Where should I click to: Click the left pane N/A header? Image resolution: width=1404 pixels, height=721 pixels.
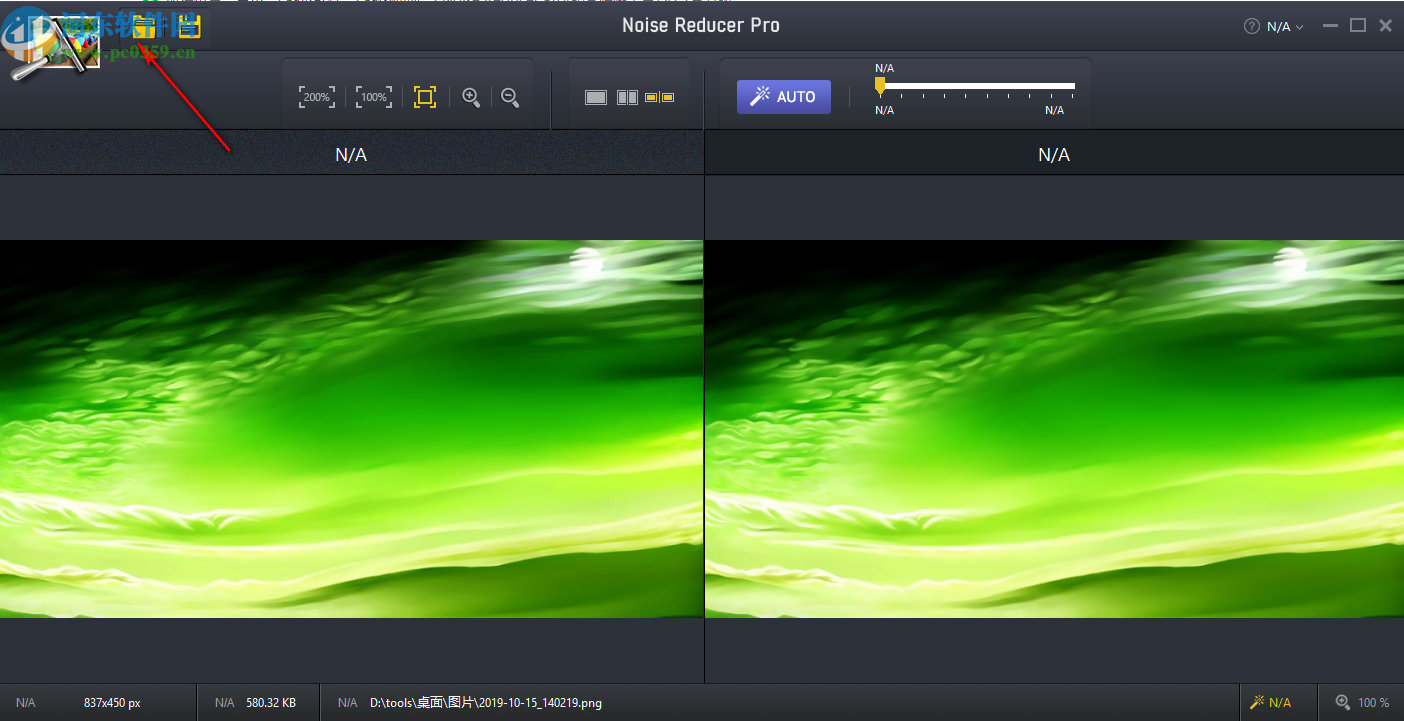click(351, 154)
